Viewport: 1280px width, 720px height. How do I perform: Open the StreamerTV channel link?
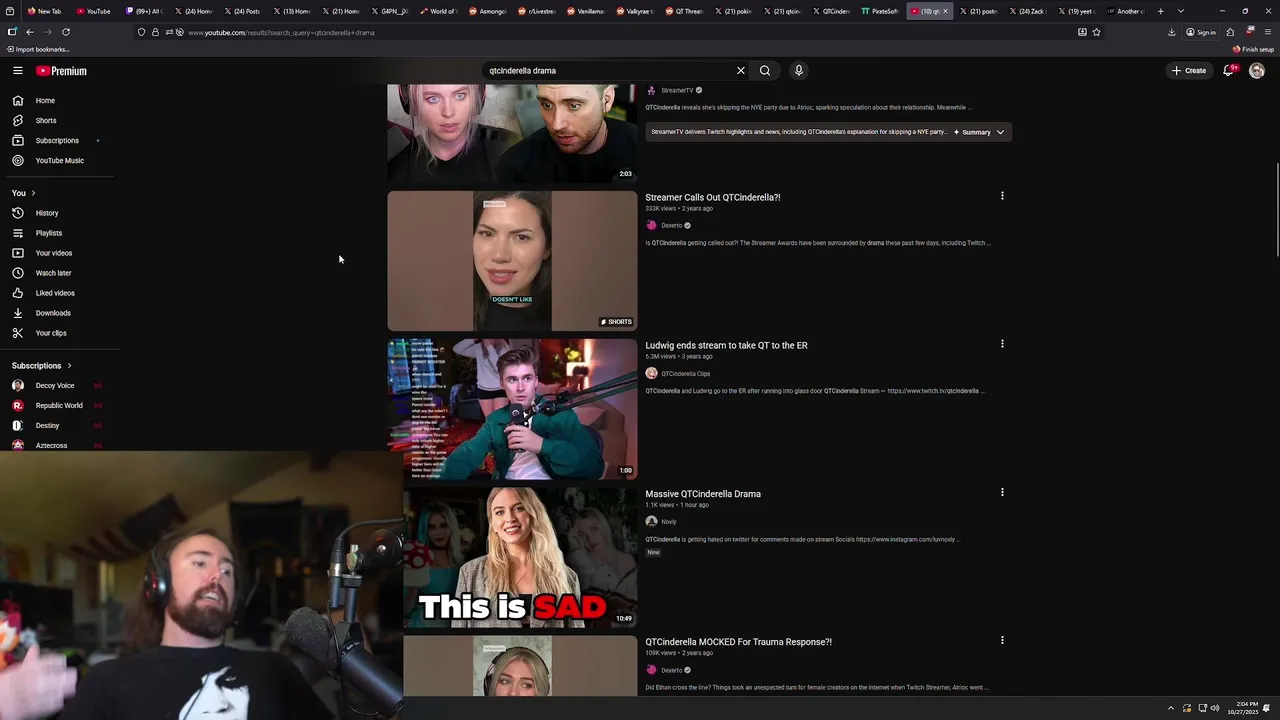pos(677,91)
